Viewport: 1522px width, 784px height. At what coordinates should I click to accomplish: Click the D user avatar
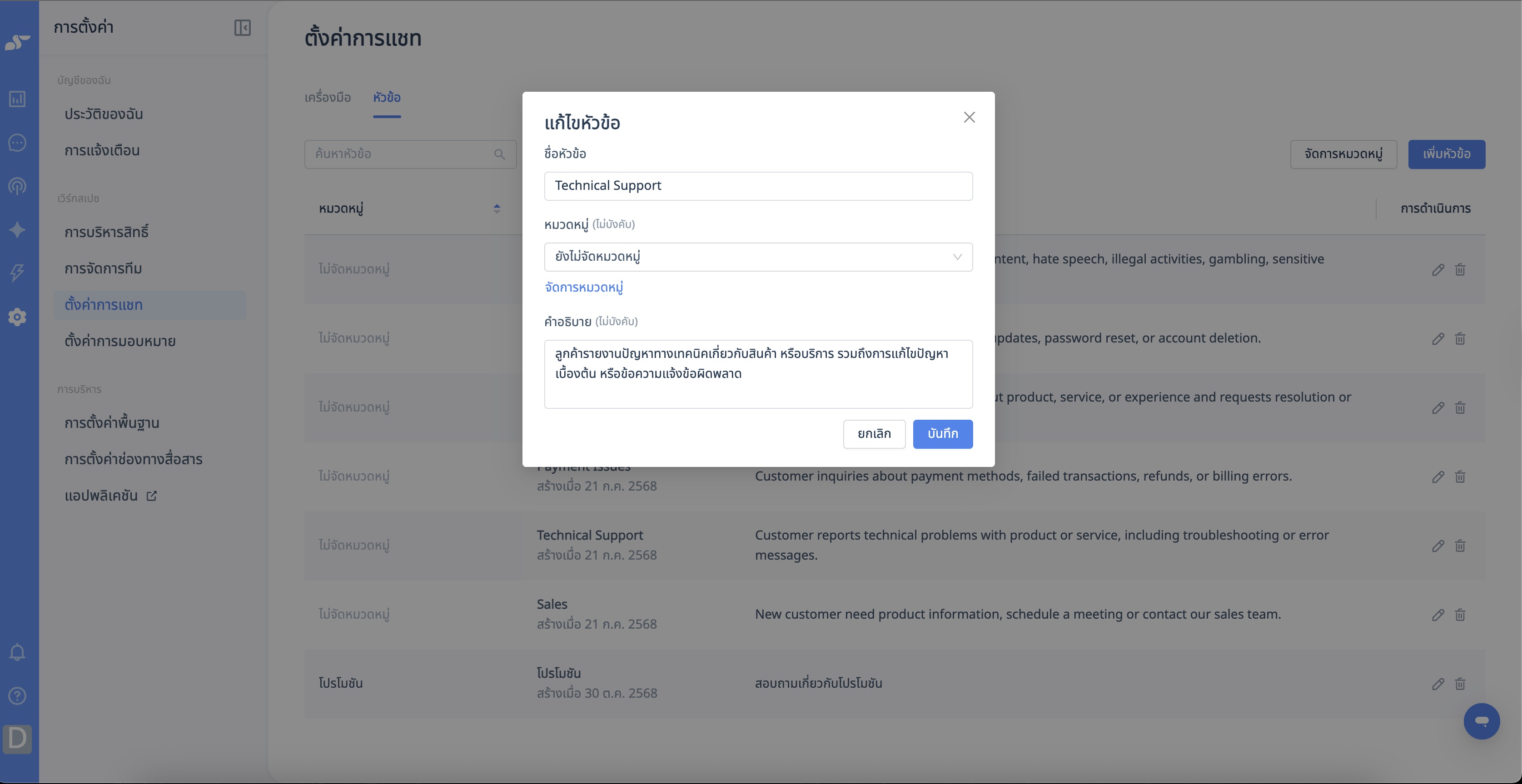[x=17, y=739]
